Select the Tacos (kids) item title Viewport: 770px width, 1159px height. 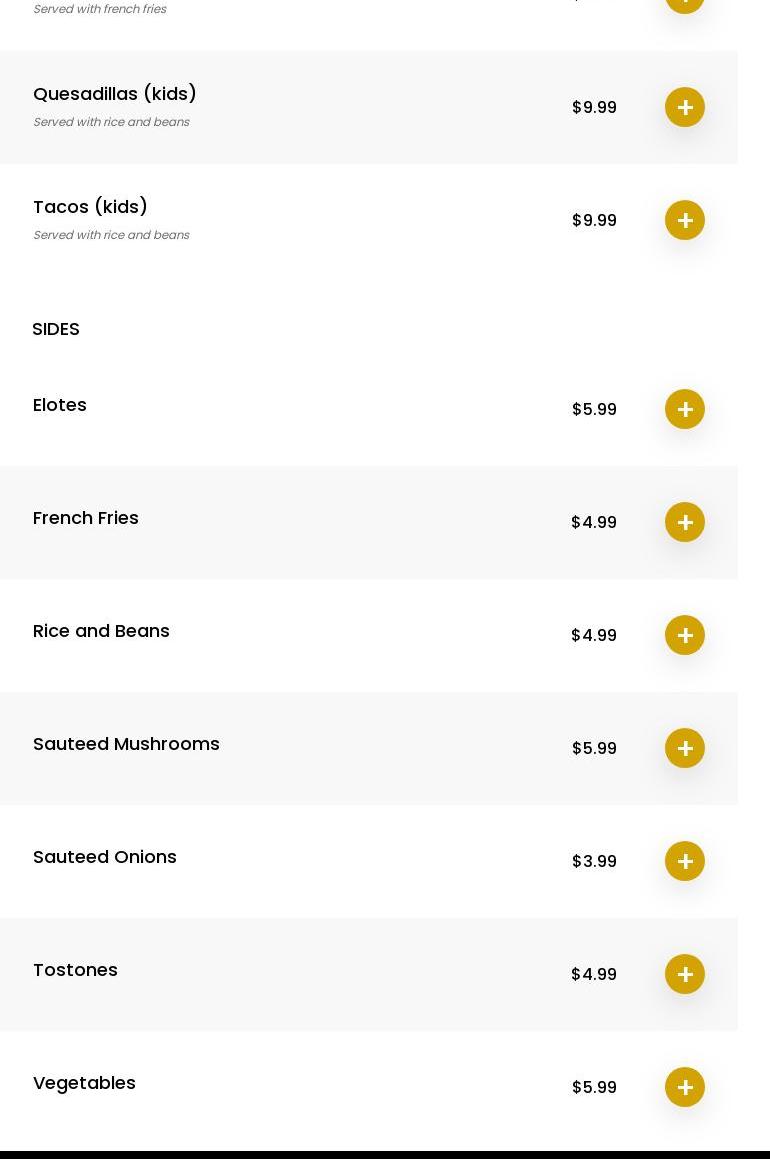coord(90,207)
